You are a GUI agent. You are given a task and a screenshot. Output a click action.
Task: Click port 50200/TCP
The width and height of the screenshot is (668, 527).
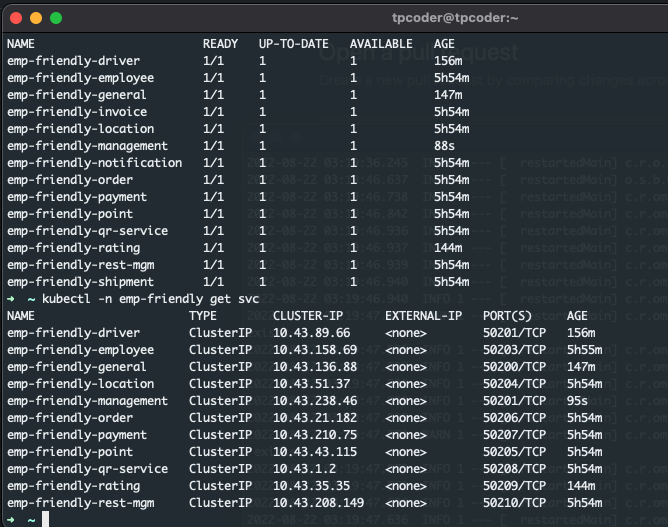(x=514, y=367)
